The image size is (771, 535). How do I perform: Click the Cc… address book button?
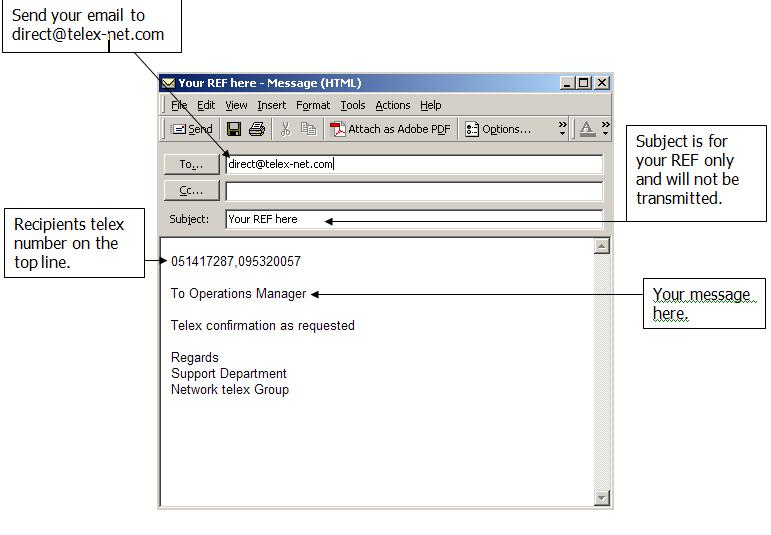click(191, 190)
